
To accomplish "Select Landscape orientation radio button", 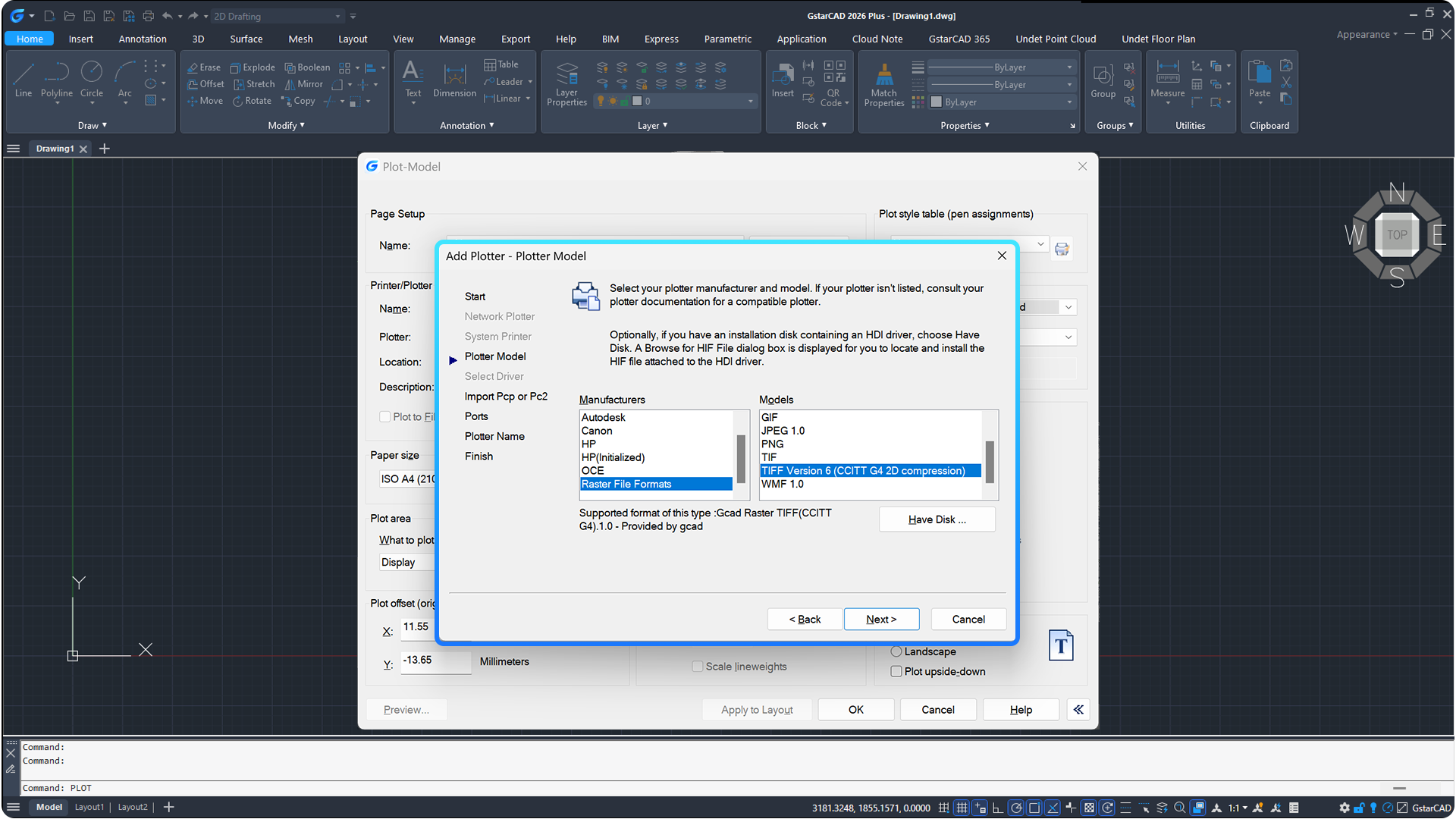I will point(896,651).
